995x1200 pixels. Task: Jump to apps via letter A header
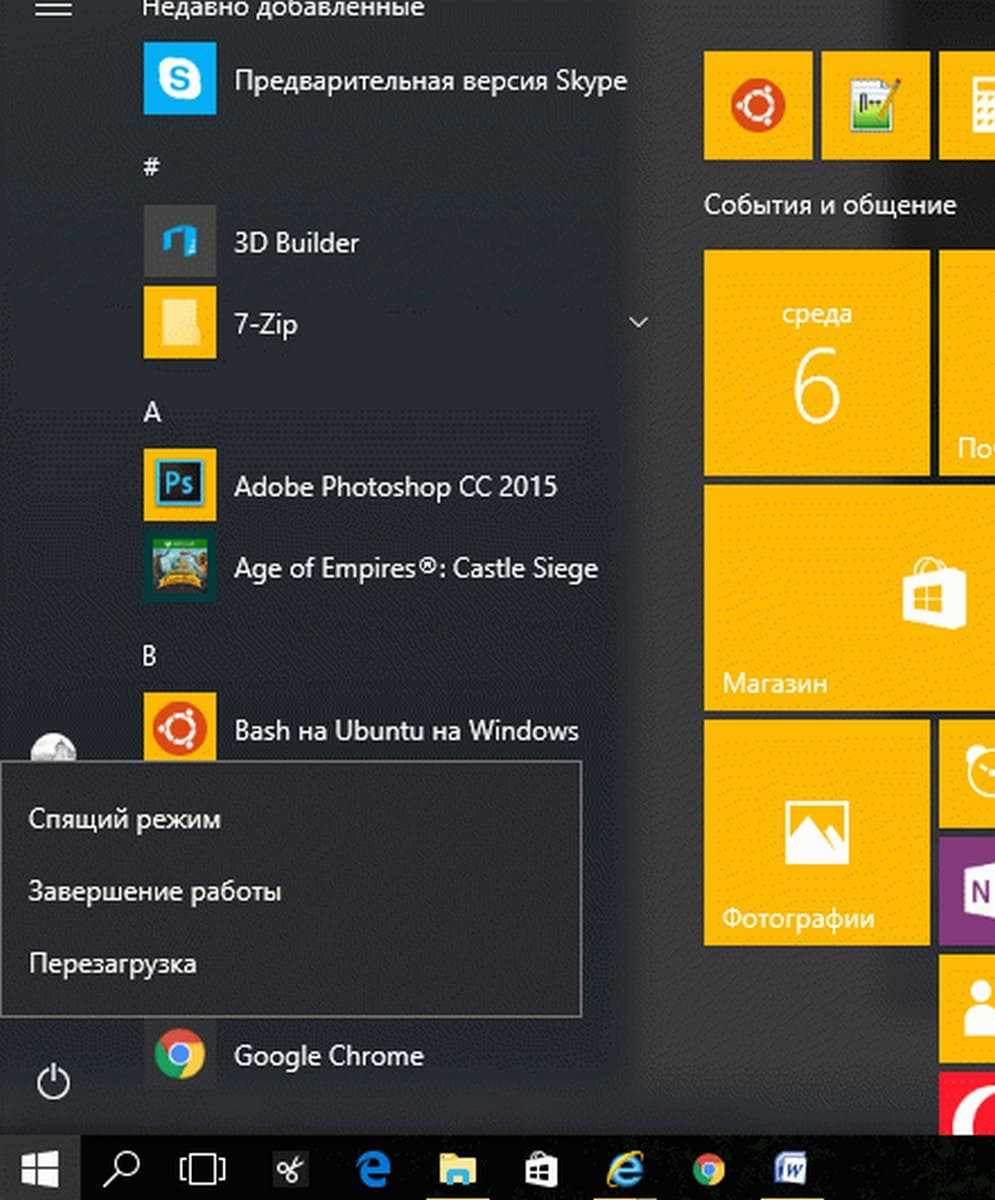[x=152, y=412]
